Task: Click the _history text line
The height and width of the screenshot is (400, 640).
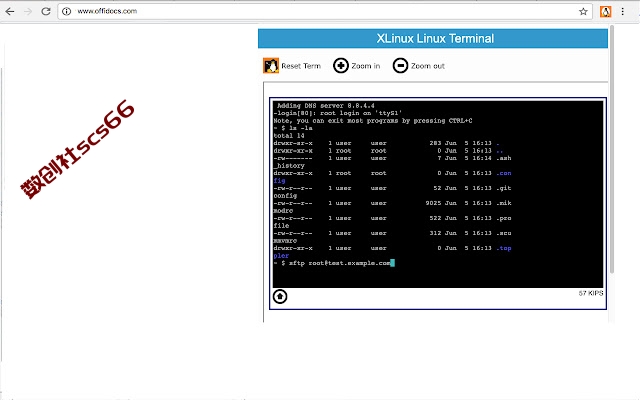Action: [289, 166]
